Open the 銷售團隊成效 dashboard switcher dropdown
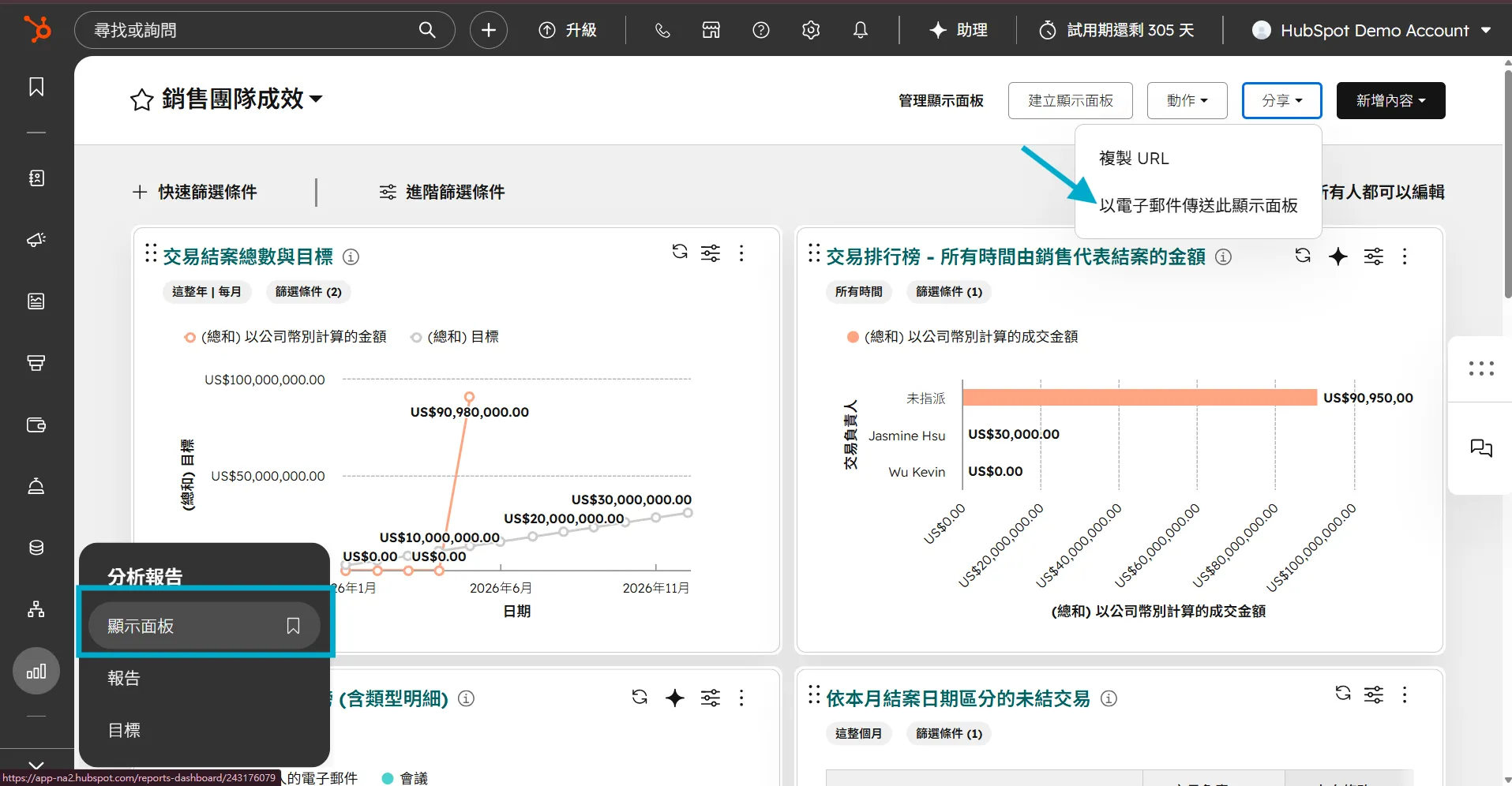Viewport: 1512px width, 786px height. point(242,99)
